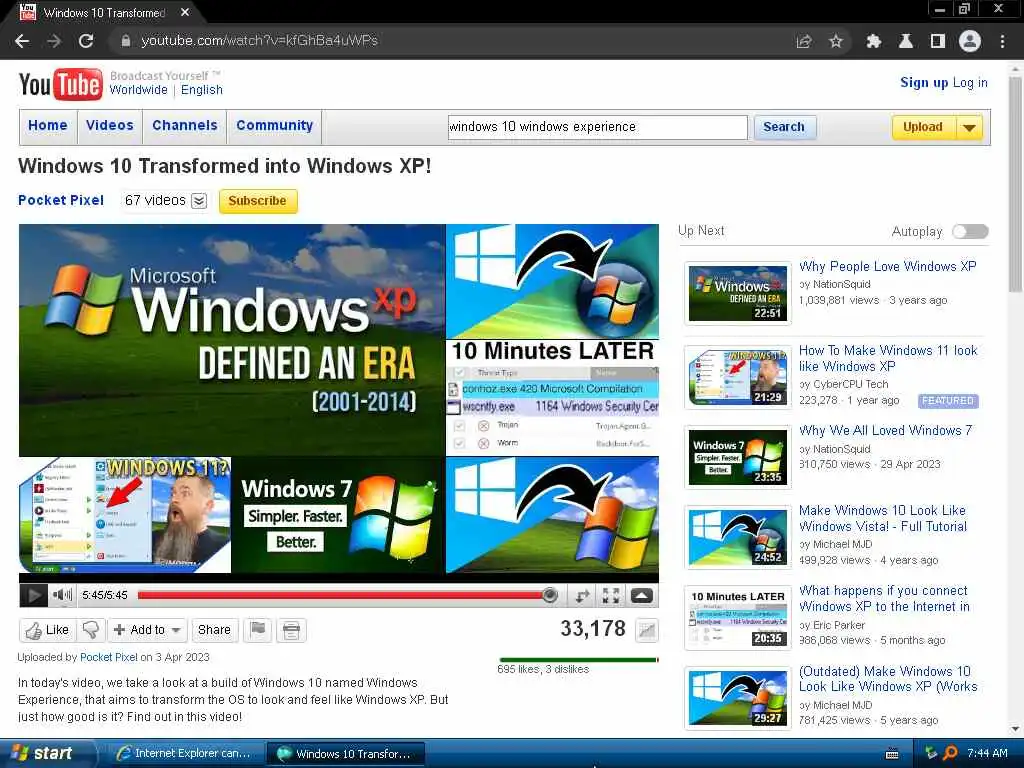
Task: Click the Worldwide location link
Action: 138,90
